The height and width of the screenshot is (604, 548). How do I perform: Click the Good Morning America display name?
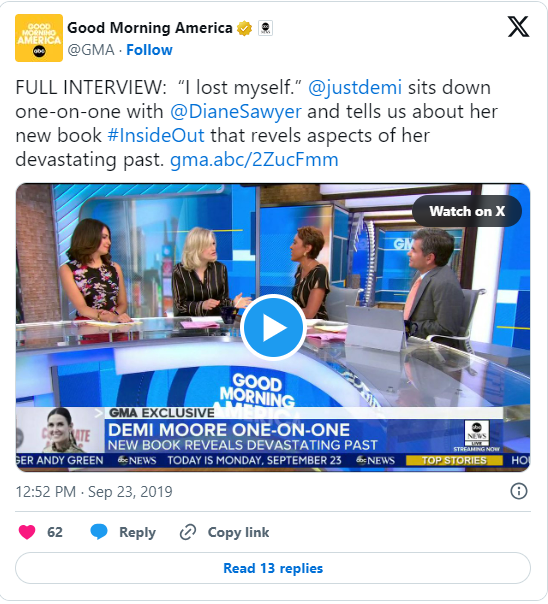[x=150, y=28]
